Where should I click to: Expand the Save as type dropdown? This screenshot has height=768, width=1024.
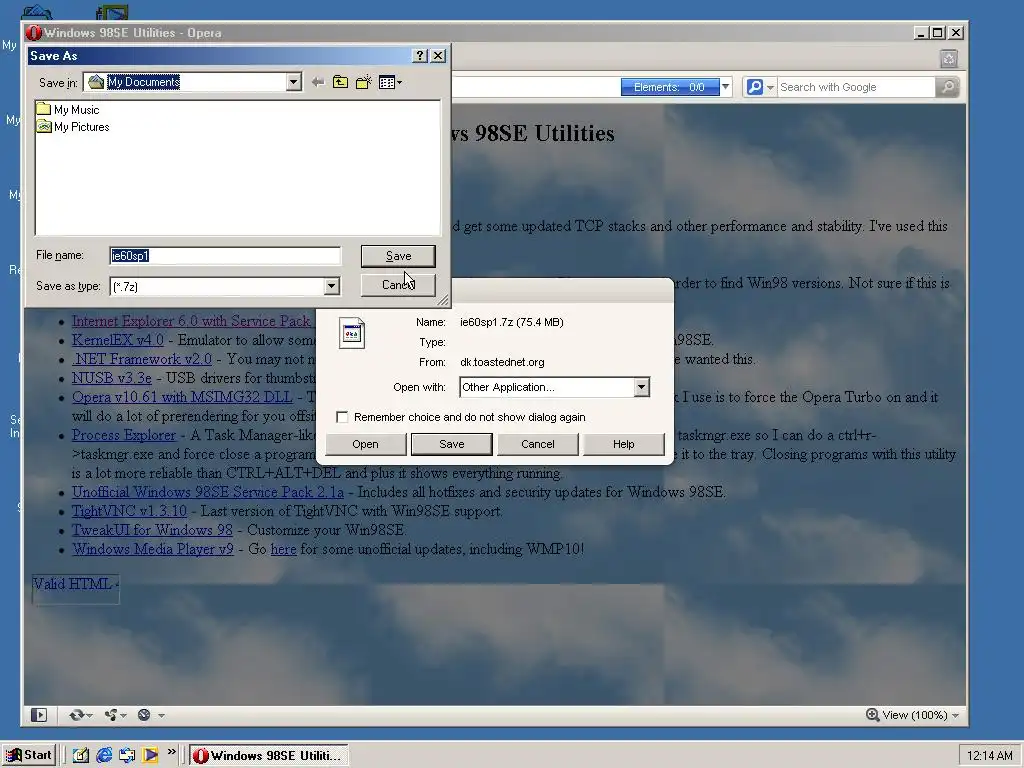[332, 286]
